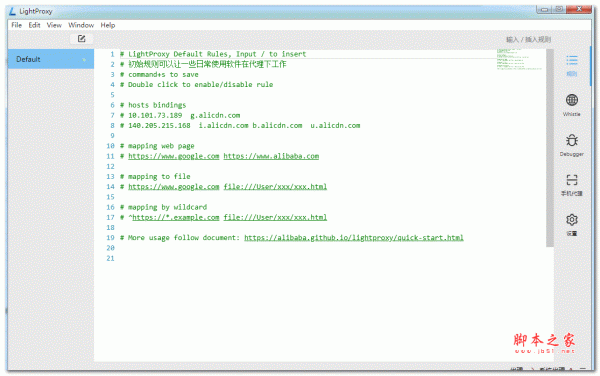Click the '# mapping to file' line
The height and width of the screenshot is (376, 600).
click(155, 176)
